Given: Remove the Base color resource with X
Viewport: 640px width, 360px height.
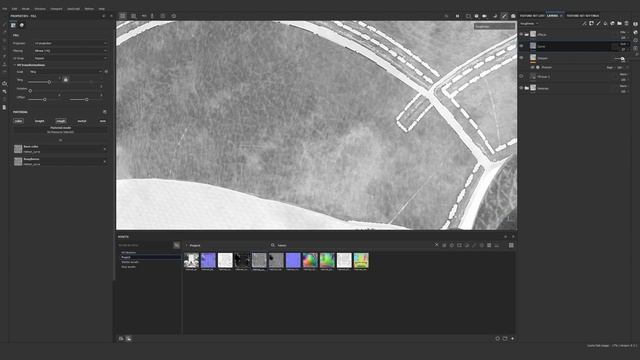Looking at the screenshot, I should pyautogui.click(x=105, y=149).
